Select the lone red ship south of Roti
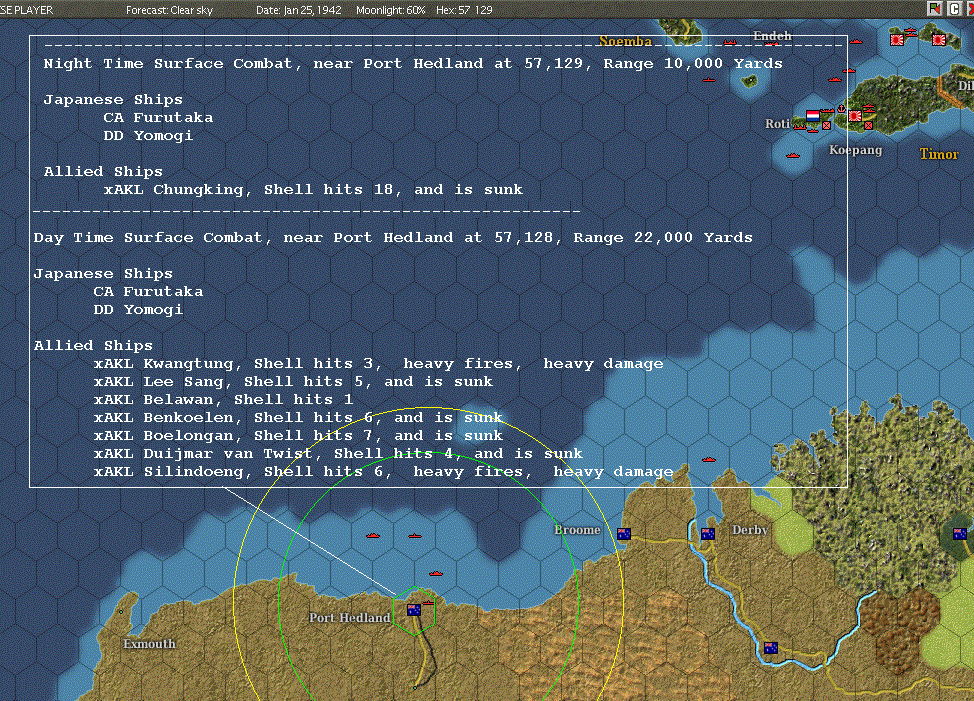This screenshot has height=701, width=974. pos(793,155)
